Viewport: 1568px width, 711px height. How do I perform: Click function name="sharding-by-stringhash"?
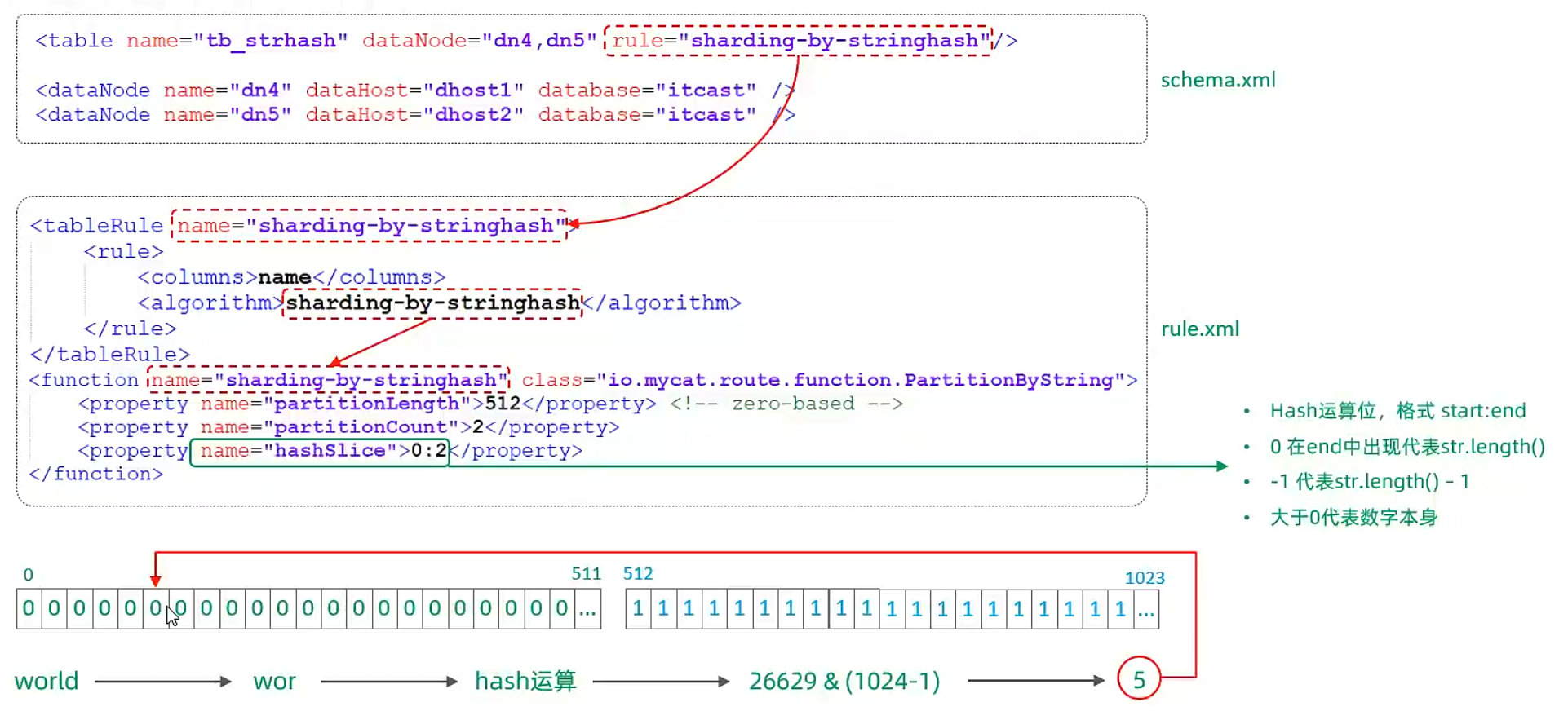click(329, 380)
